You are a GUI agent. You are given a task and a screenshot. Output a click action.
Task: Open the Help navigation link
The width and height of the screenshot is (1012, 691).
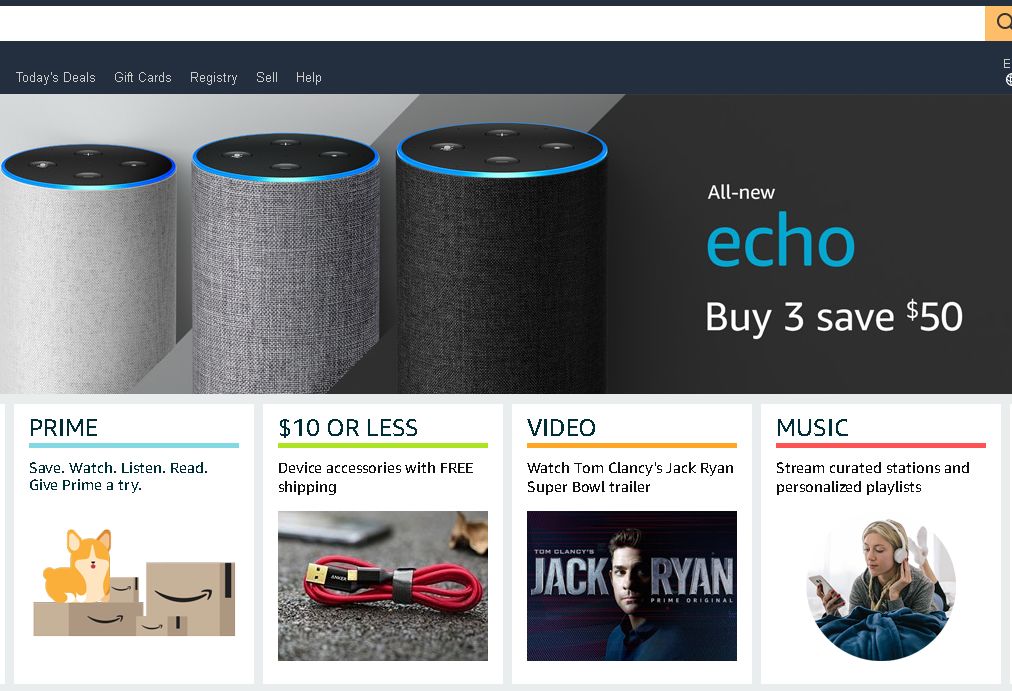309,77
